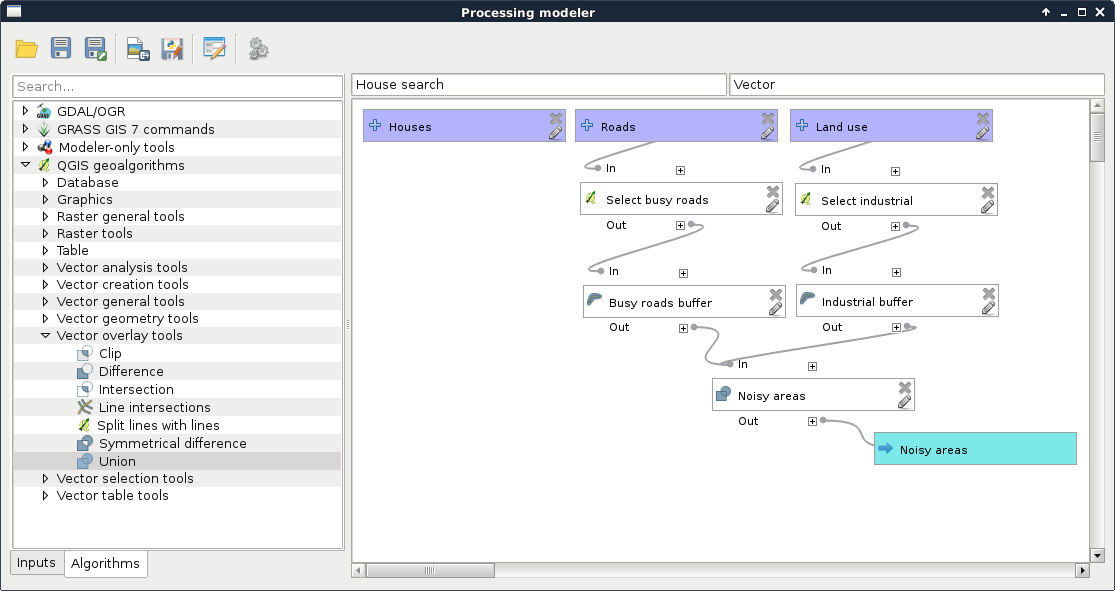Expand Vector geometry tools group

tap(46, 318)
